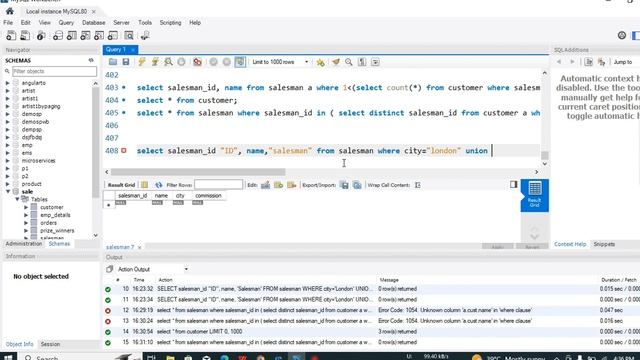Toggle invisible characters display icon
The height and width of the screenshot is (360, 640).
(362, 62)
